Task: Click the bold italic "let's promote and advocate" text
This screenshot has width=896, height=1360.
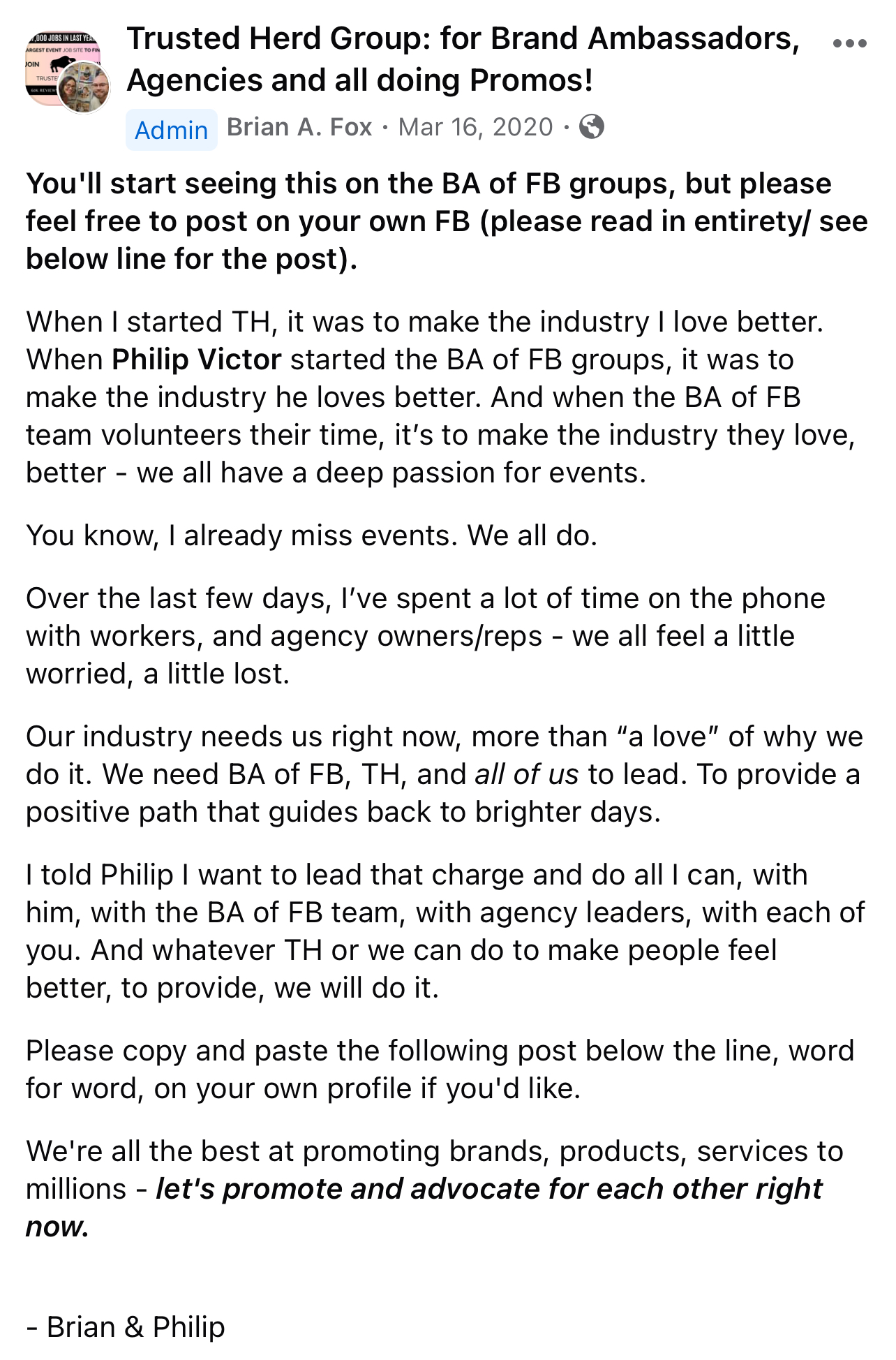Action: click(x=488, y=1189)
